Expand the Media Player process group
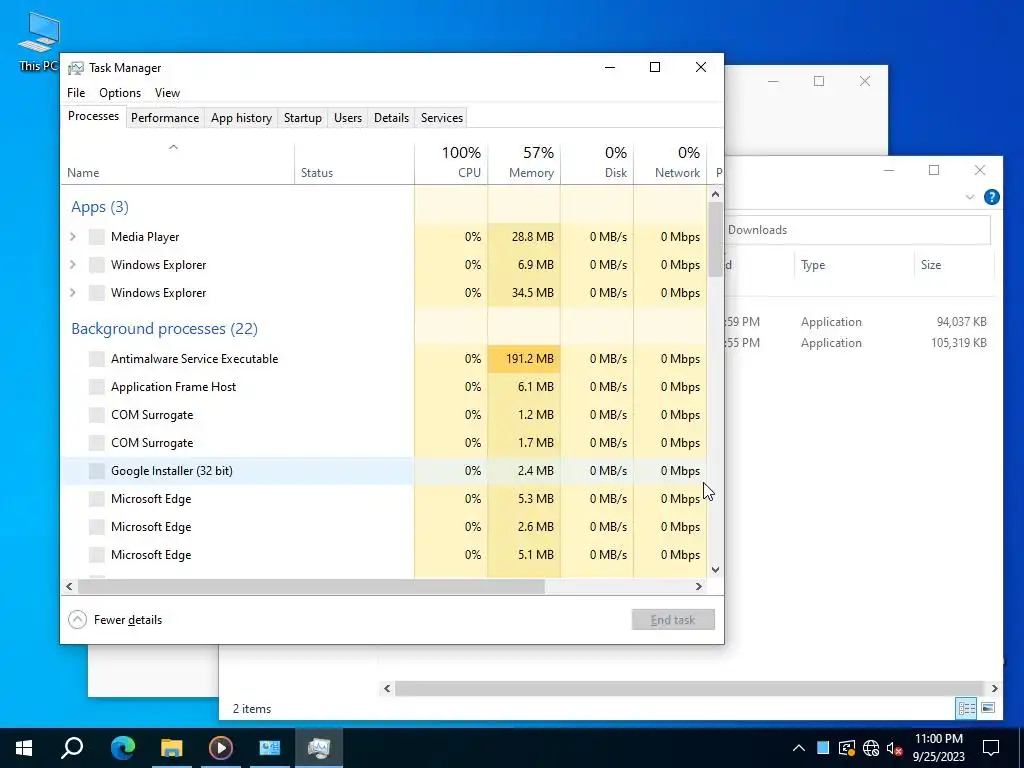1024x768 pixels. [x=73, y=236]
